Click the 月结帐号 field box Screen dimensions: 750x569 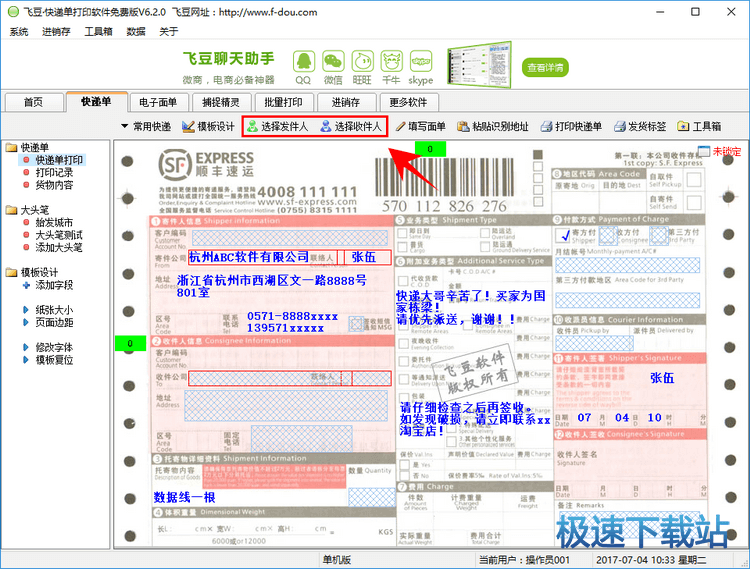(627, 265)
